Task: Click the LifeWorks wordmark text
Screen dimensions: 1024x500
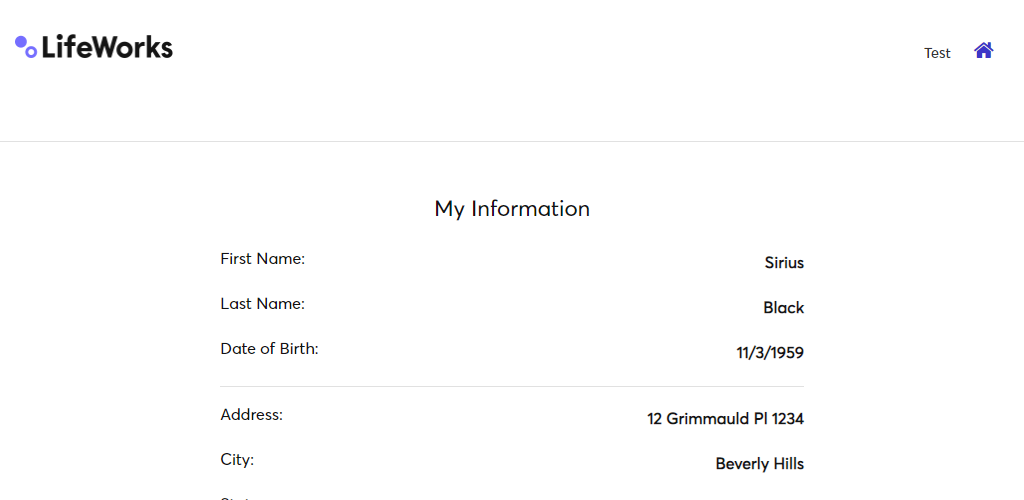Action: coord(108,47)
